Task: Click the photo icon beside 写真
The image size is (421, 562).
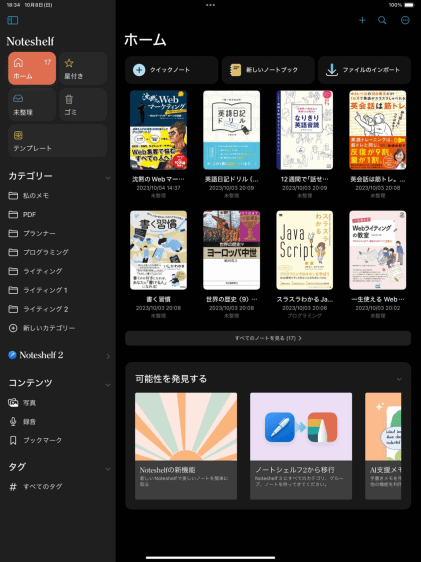Action: pos(13,403)
